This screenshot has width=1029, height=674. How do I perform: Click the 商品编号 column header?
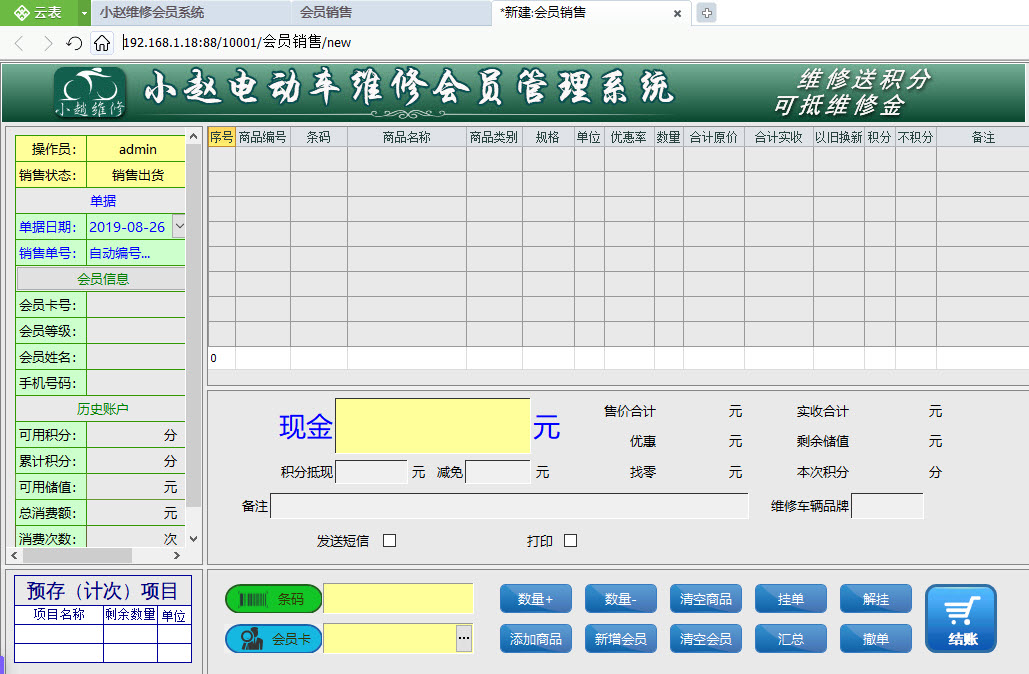pos(262,137)
